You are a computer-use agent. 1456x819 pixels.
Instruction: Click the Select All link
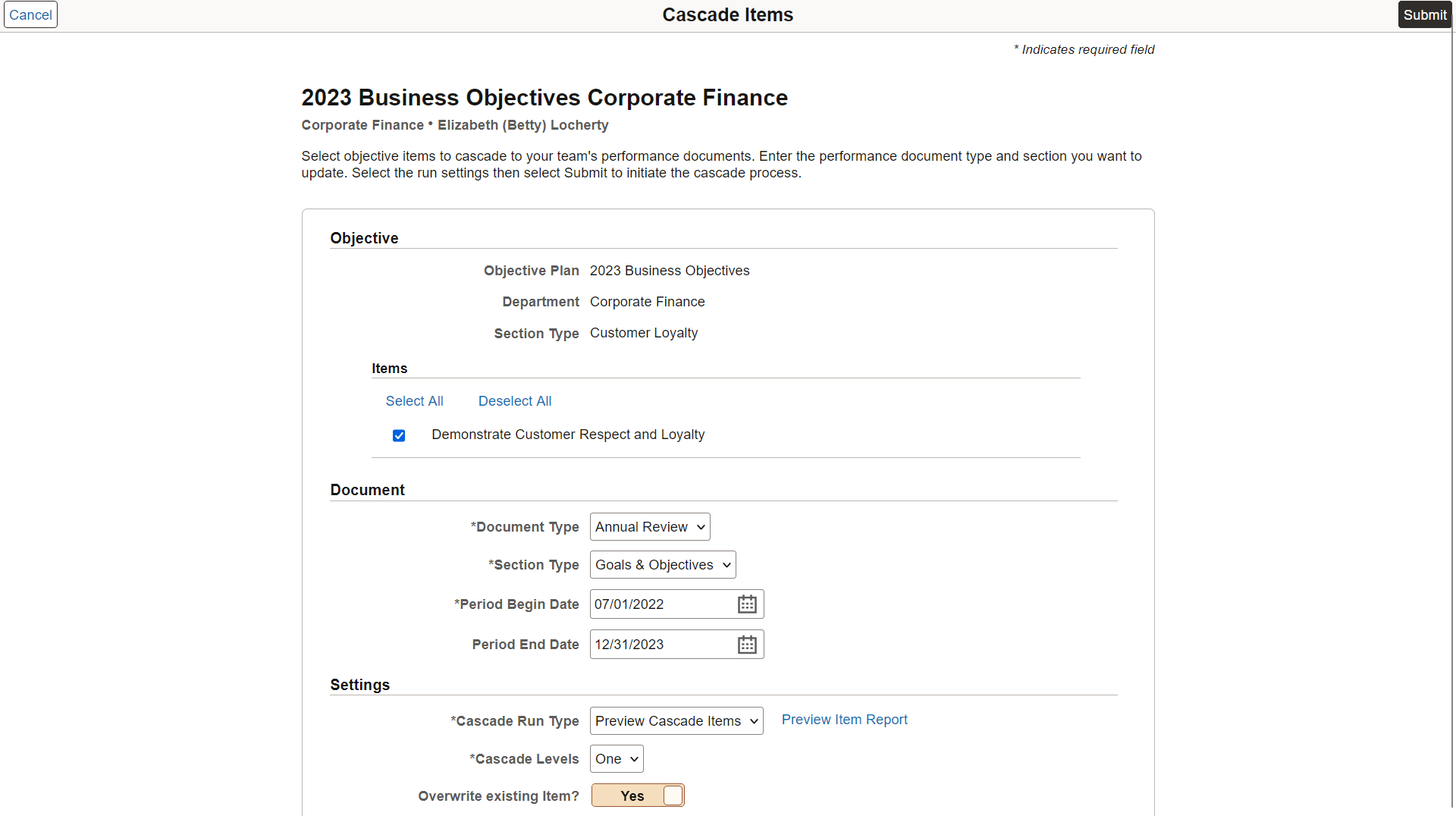tap(414, 401)
